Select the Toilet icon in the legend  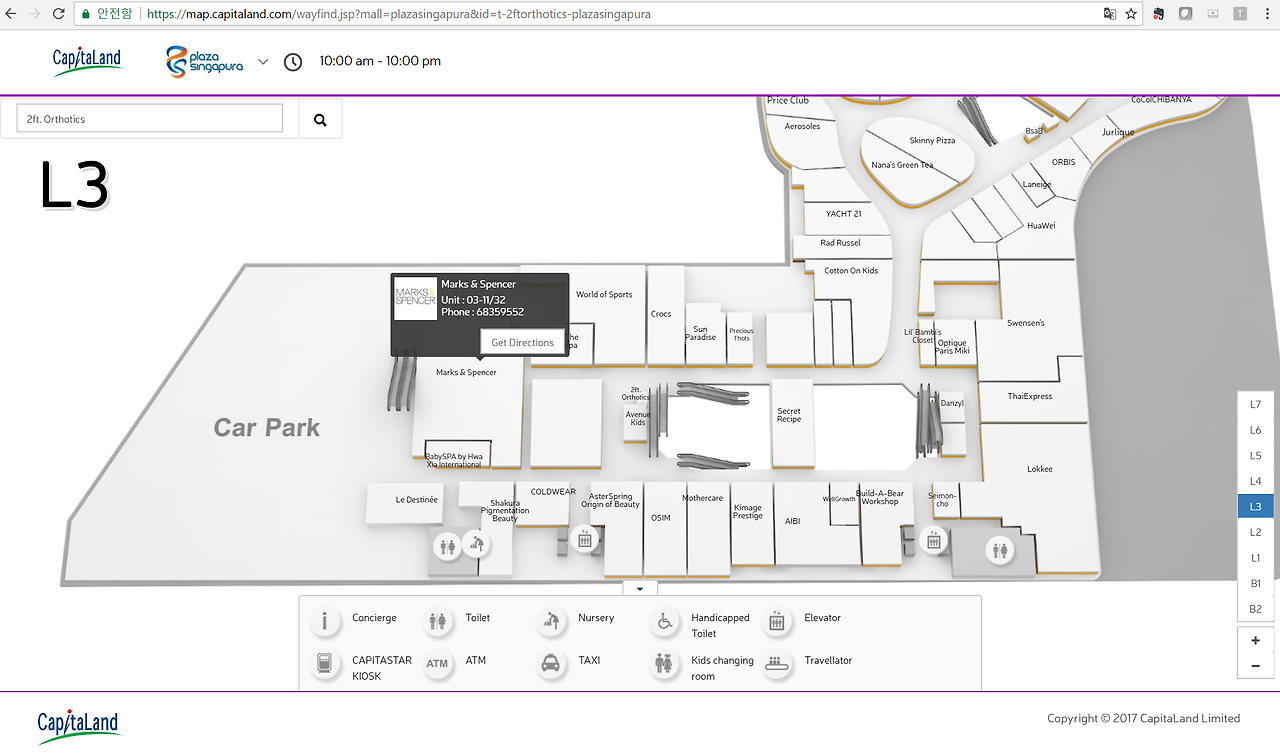438,621
